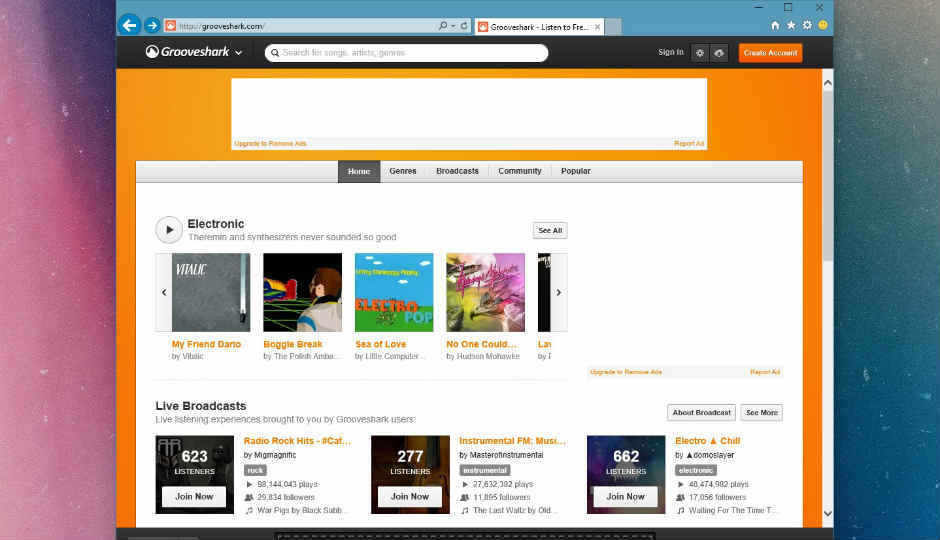Viewport: 940px width, 540px height.
Task: Open Sea of Love album art
Action: point(394,292)
